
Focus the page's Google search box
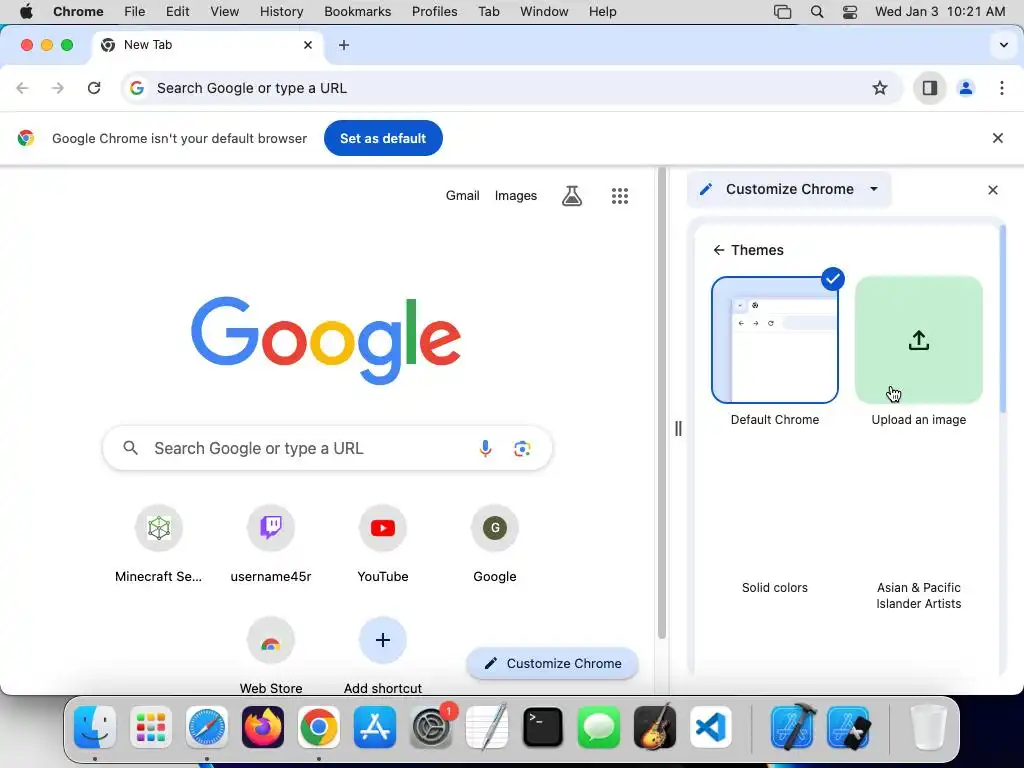327,448
